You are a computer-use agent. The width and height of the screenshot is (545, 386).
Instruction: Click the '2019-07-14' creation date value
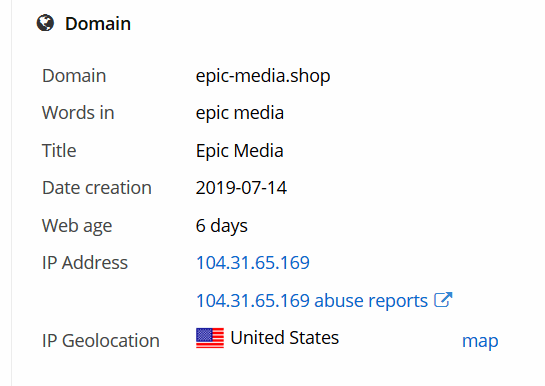tap(241, 188)
